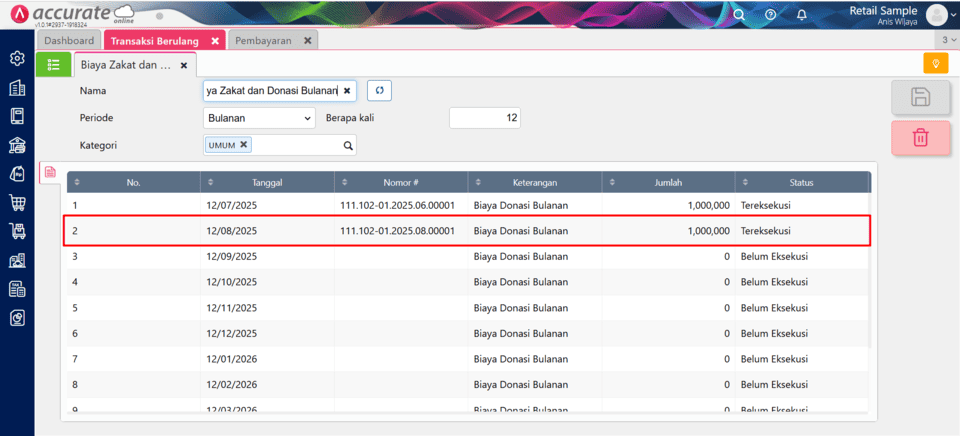960x436 pixels.
Task: Click the orange lightbulb hint icon
Action: (x=936, y=64)
